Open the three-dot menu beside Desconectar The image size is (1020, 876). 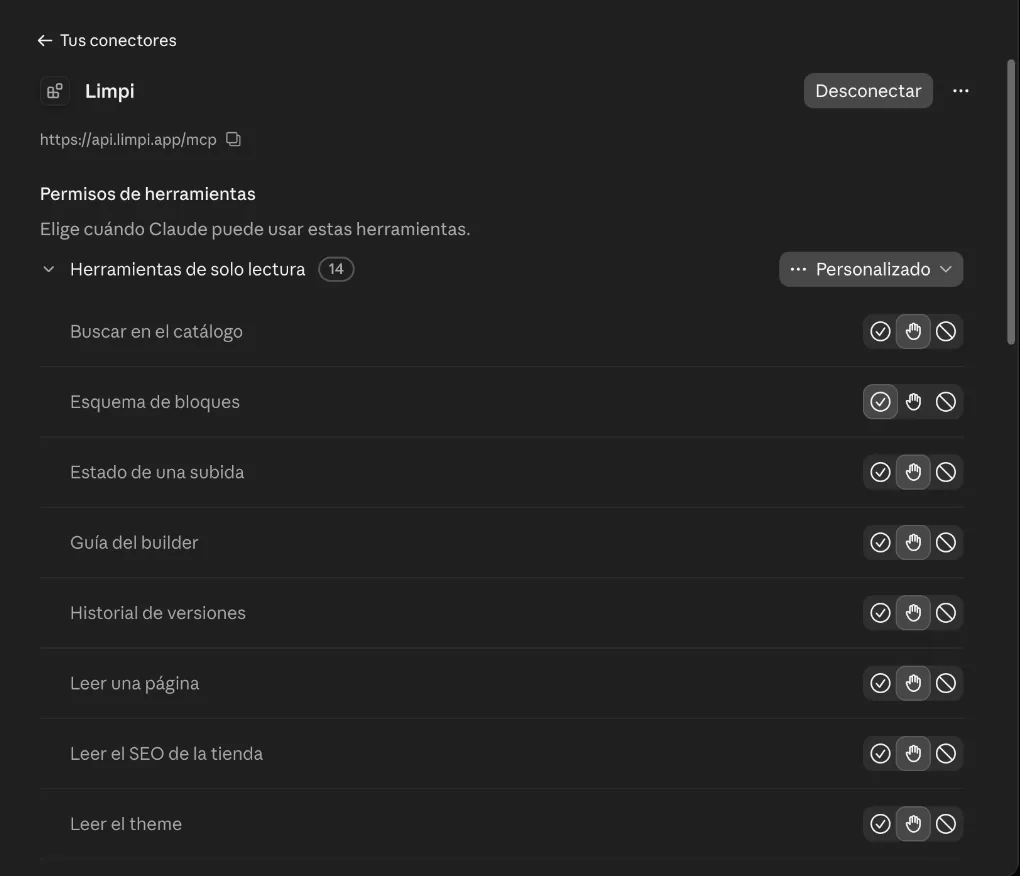tap(960, 91)
